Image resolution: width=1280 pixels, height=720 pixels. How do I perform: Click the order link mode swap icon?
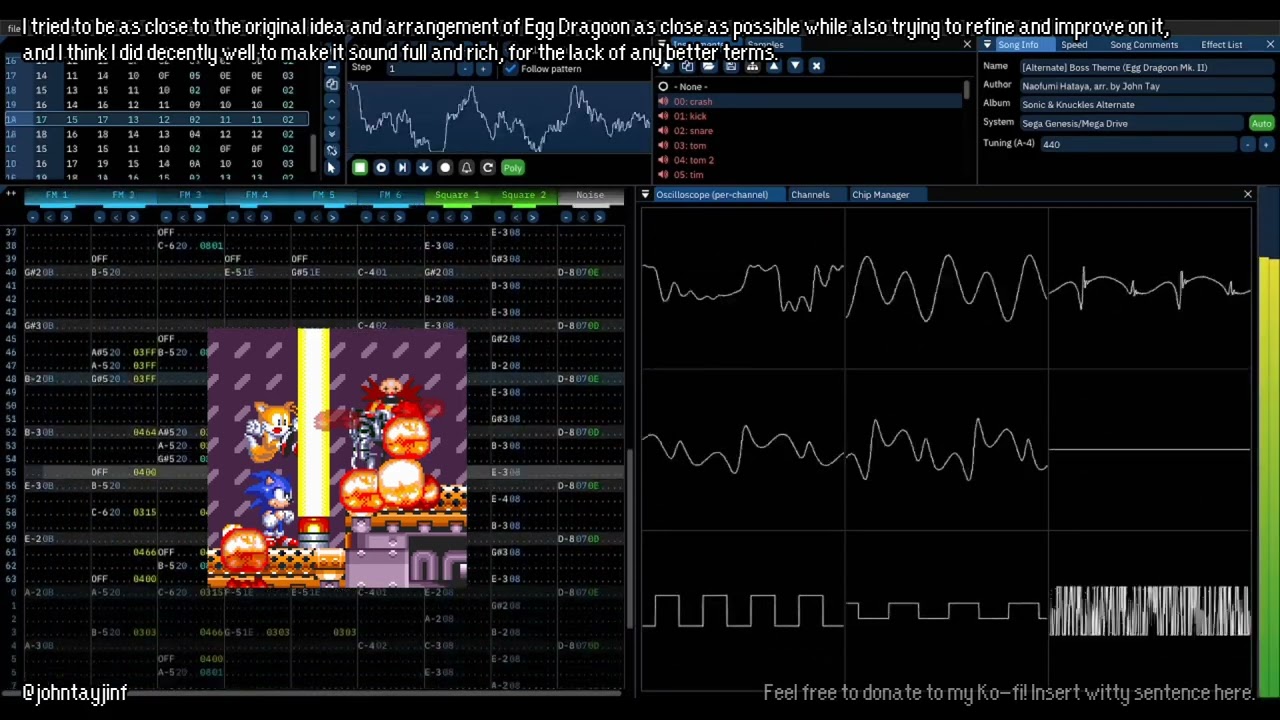coord(331,150)
